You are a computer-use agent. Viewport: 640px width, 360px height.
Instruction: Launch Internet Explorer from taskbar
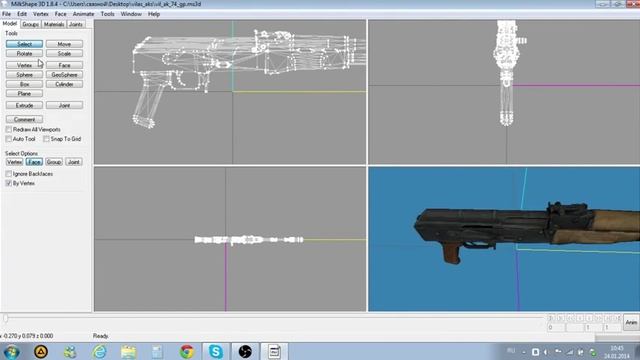pos(99,351)
